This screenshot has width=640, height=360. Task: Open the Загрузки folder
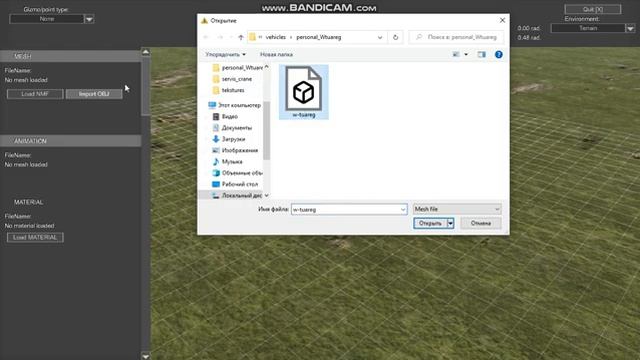[229, 139]
